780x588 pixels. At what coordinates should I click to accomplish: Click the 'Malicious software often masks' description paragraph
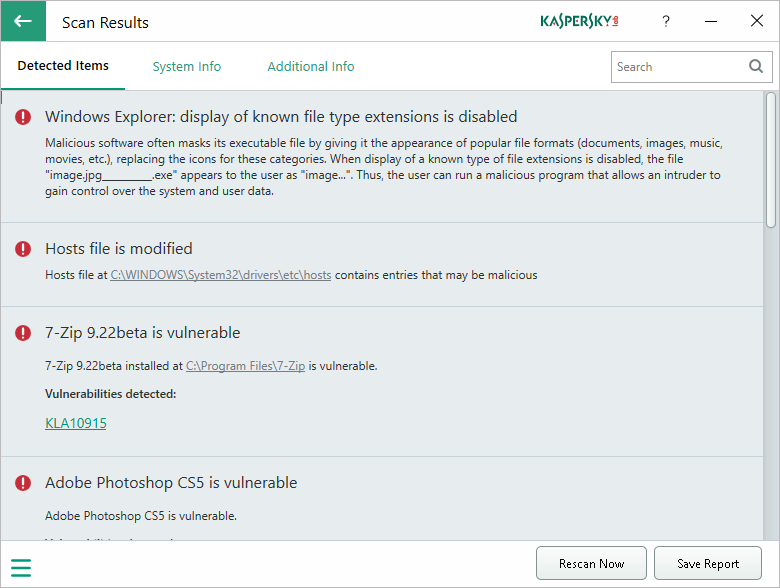click(x=384, y=167)
